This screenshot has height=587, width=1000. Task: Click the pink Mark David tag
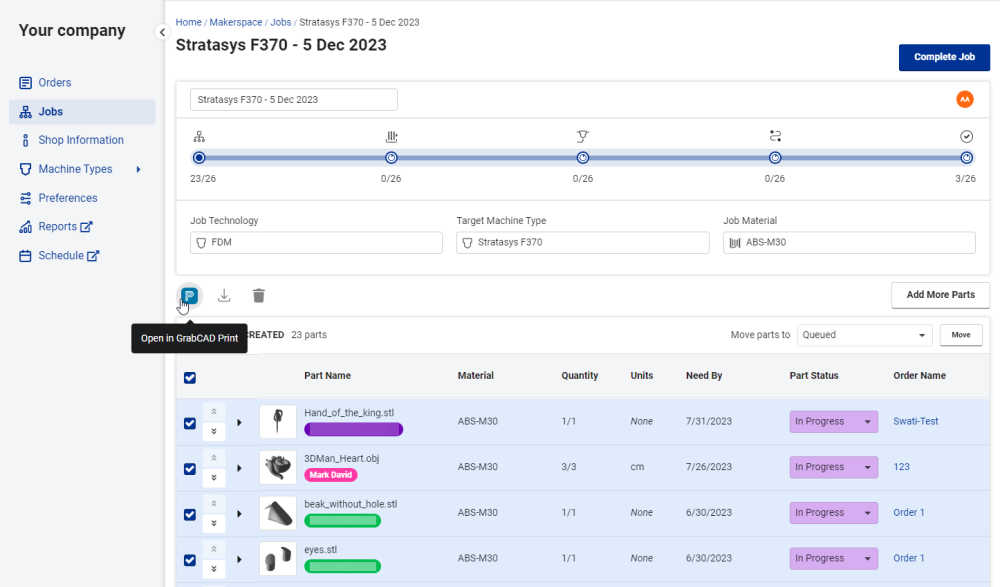click(x=331, y=475)
